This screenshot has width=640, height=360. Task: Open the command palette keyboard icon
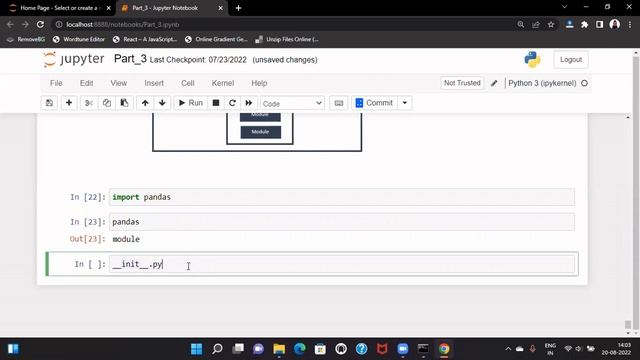click(339, 103)
